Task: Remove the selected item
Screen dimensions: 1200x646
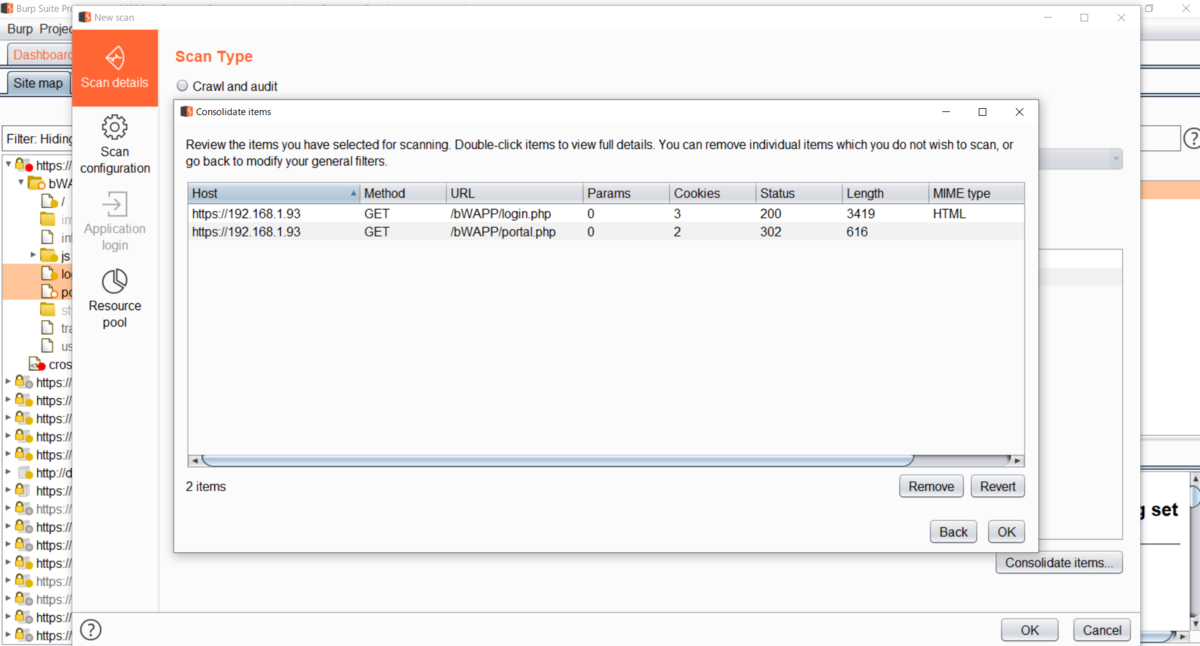Action: [931, 487]
